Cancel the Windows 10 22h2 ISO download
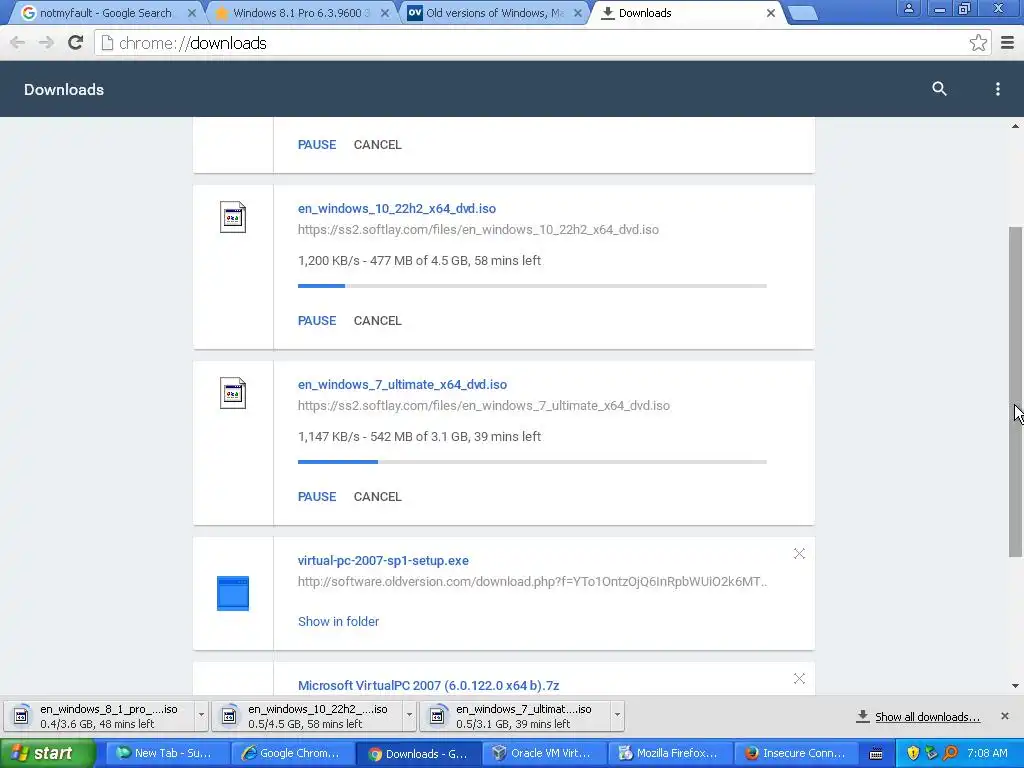 coord(377,321)
